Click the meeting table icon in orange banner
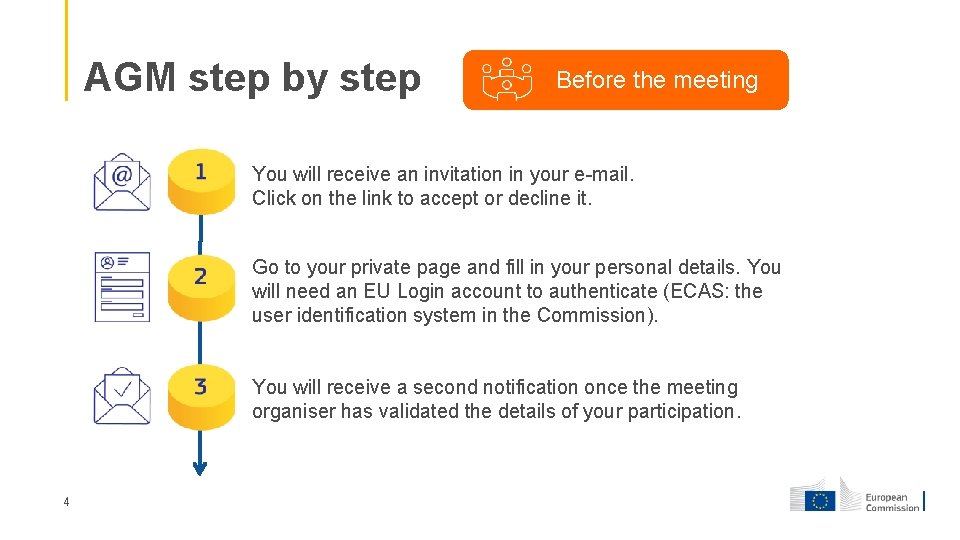Image resolution: width=960 pixels, height=540 pixels. [507, 80]
